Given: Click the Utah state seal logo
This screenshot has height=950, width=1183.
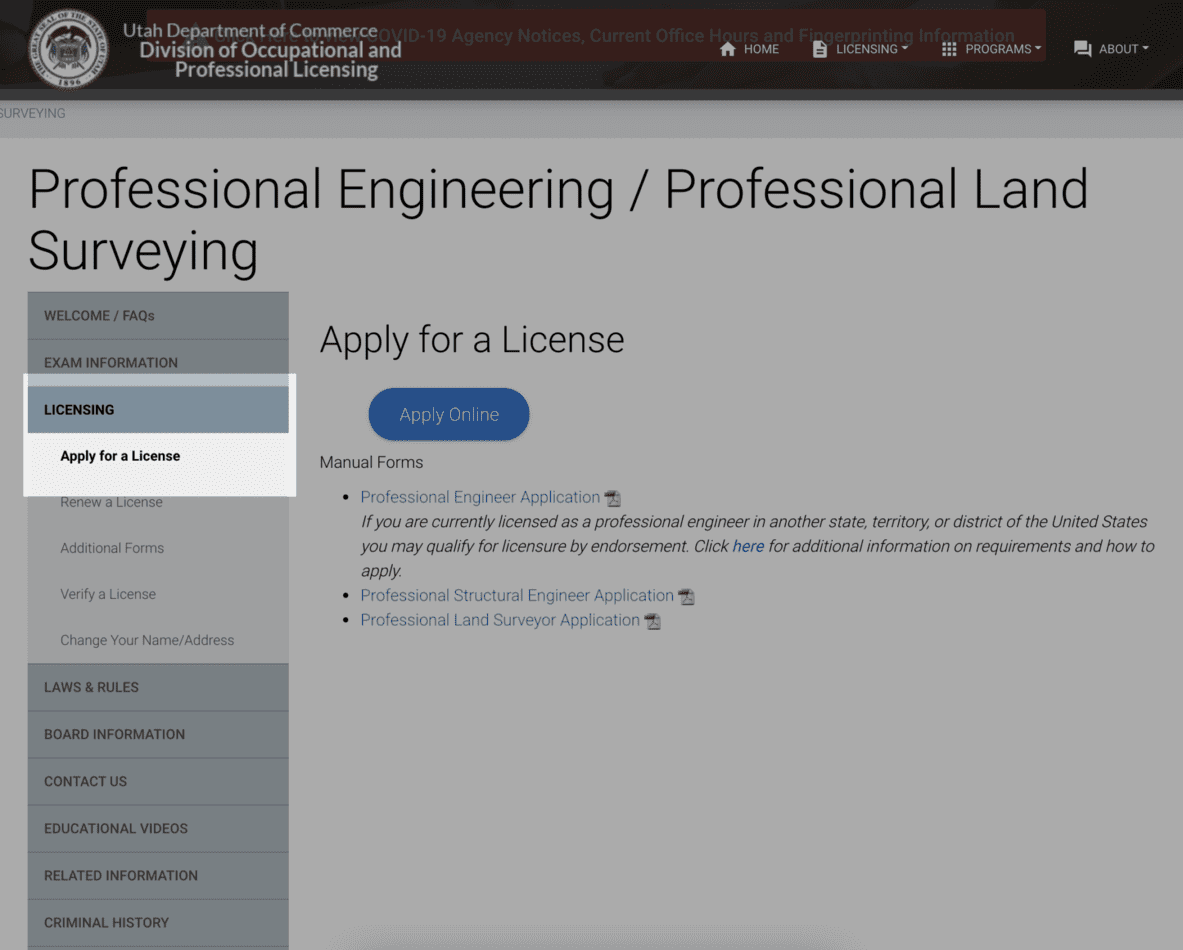Looking at the screenshot, I should click(67, 46).
